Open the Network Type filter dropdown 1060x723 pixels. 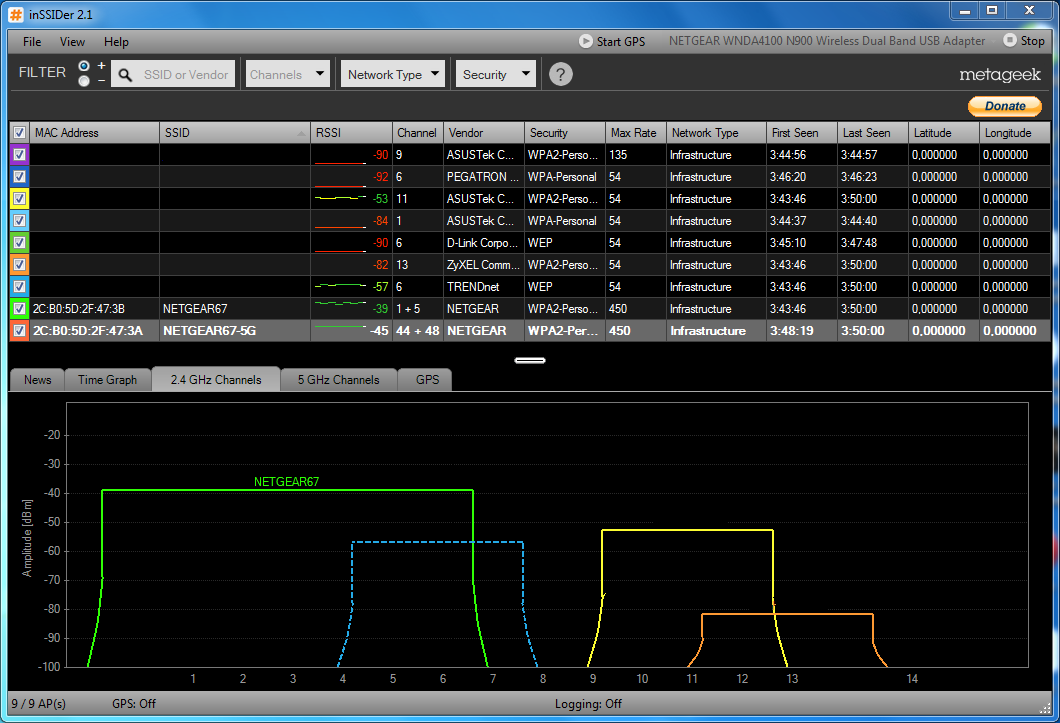(393, 74)
